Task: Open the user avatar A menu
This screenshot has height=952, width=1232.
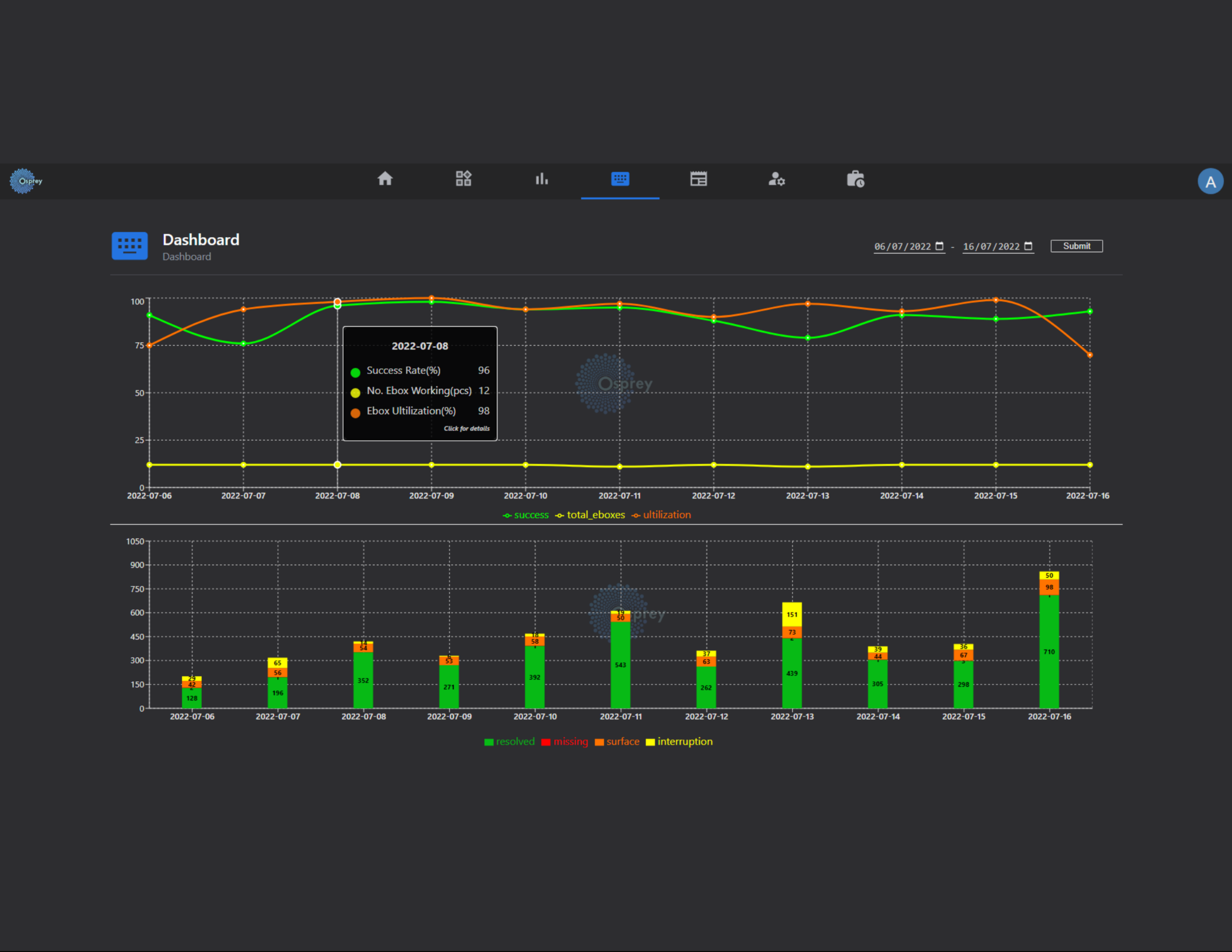Action: [x=1210, y=181]
